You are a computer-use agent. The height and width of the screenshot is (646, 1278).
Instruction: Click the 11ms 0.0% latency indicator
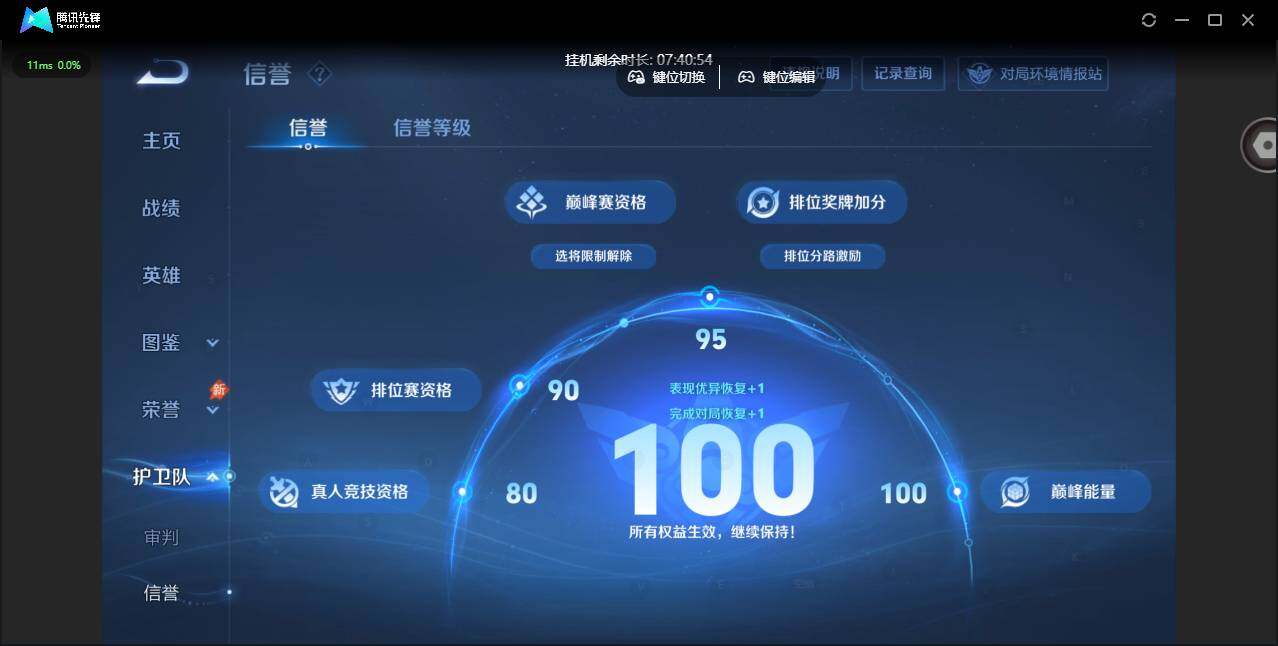pyautogui.click(x=52, y=65)
